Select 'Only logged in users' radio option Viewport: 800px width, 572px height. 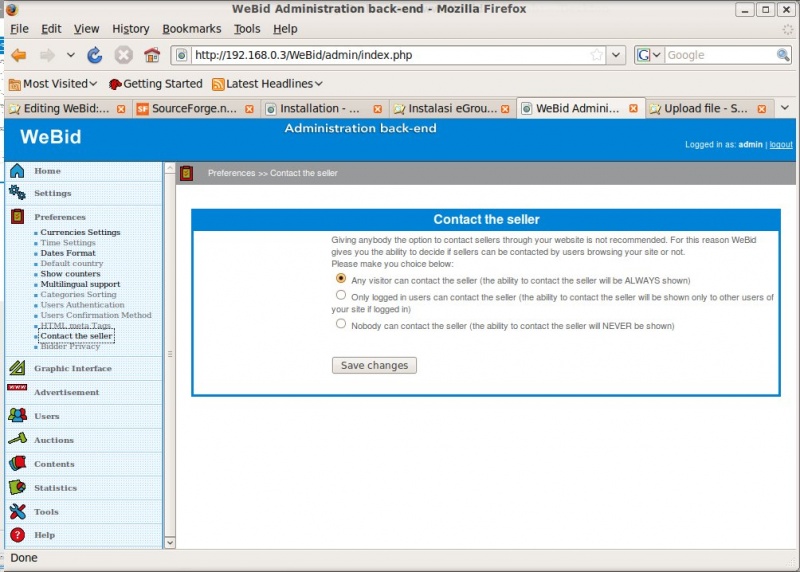tap(342, 296)
